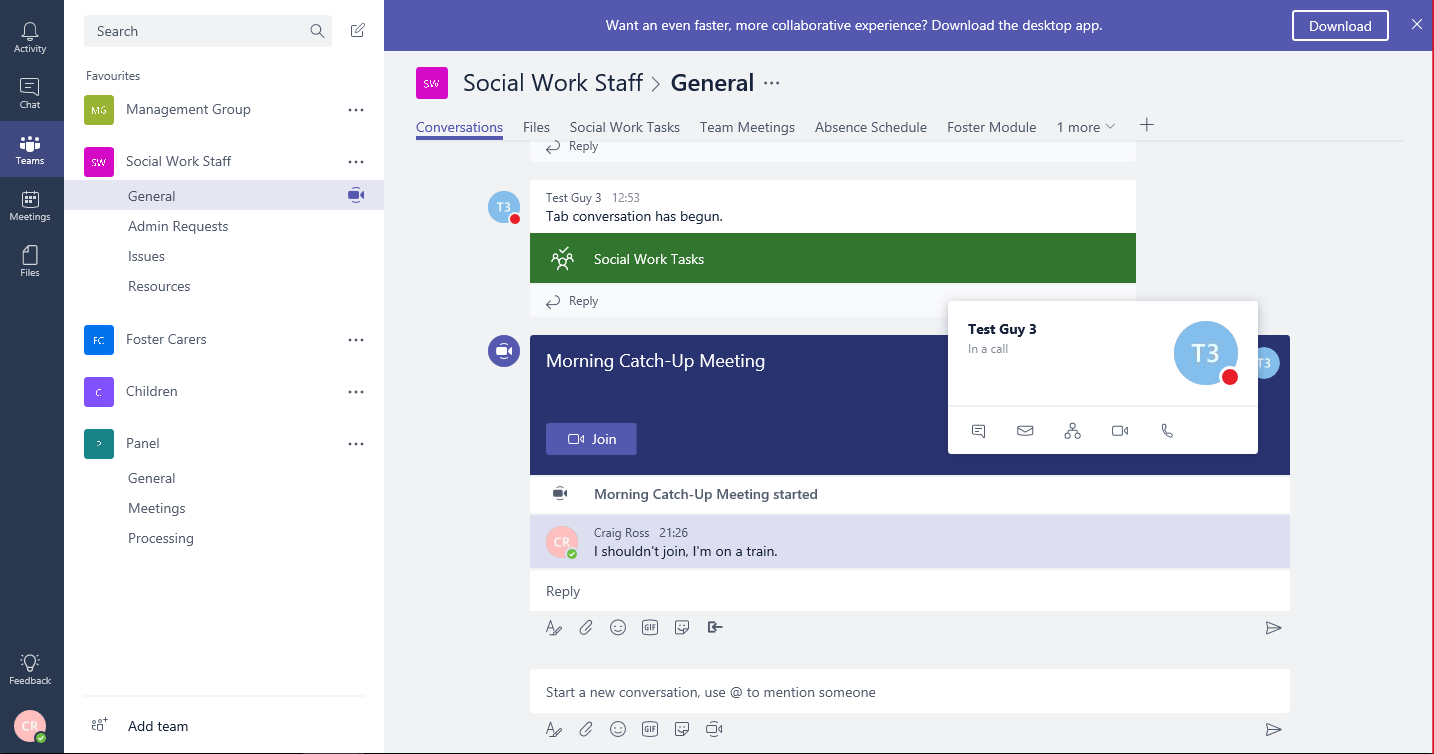Click the Meet now video icon under new conversation
Screen dimensions: 1434x754
pyautogui.click(x=714, y=729)
